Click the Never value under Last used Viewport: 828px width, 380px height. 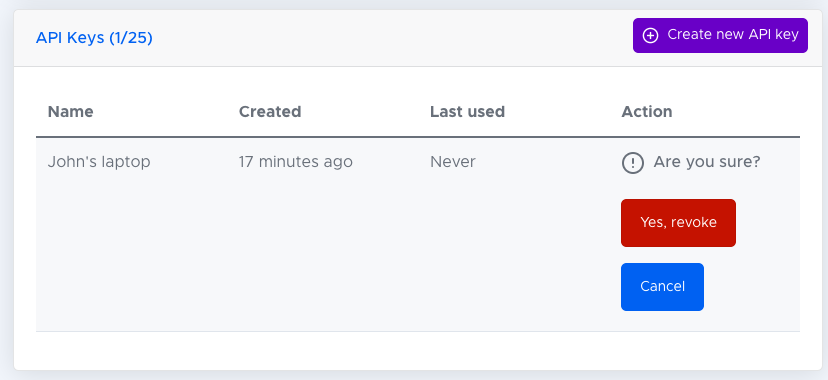click(453, 162)
